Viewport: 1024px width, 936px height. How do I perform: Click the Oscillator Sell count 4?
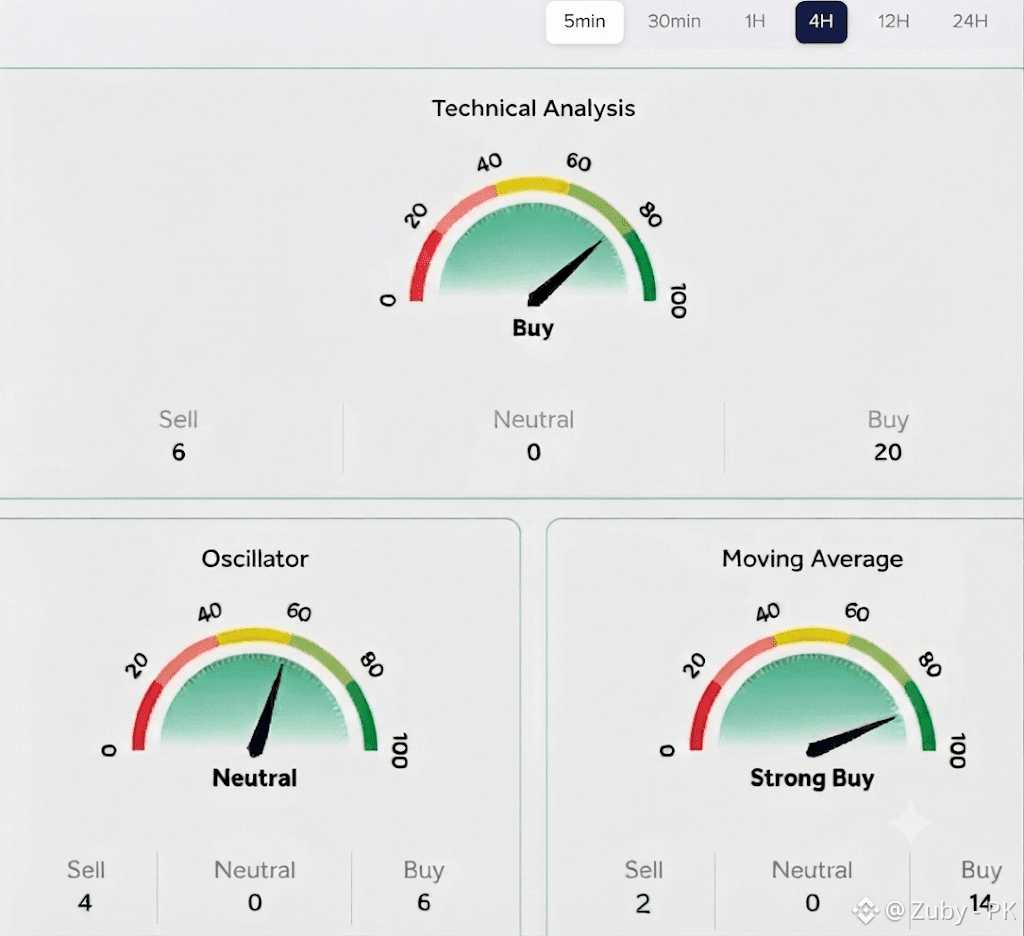point(85,903)
